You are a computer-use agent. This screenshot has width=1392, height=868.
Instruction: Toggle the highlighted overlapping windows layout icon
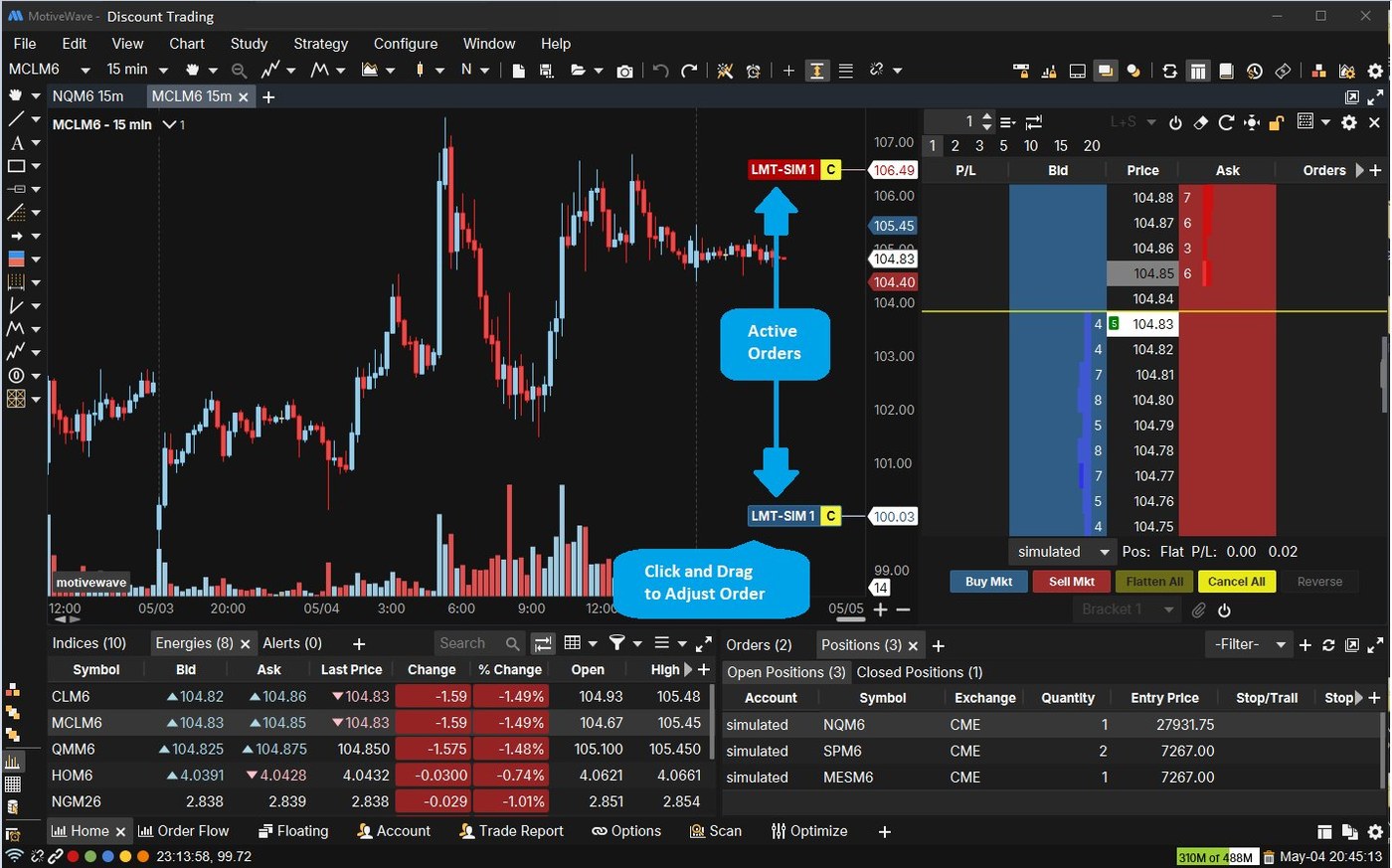[x=1105, y=71]
